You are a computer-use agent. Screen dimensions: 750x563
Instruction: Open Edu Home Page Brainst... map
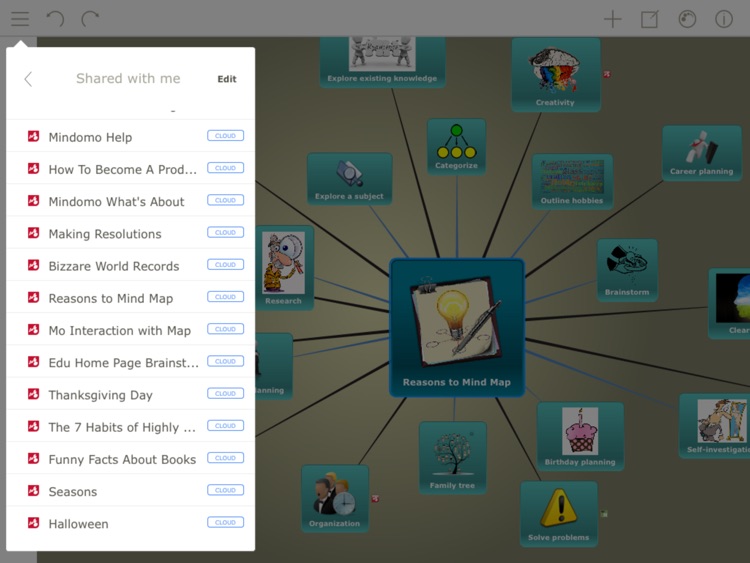tap(130, 362)
